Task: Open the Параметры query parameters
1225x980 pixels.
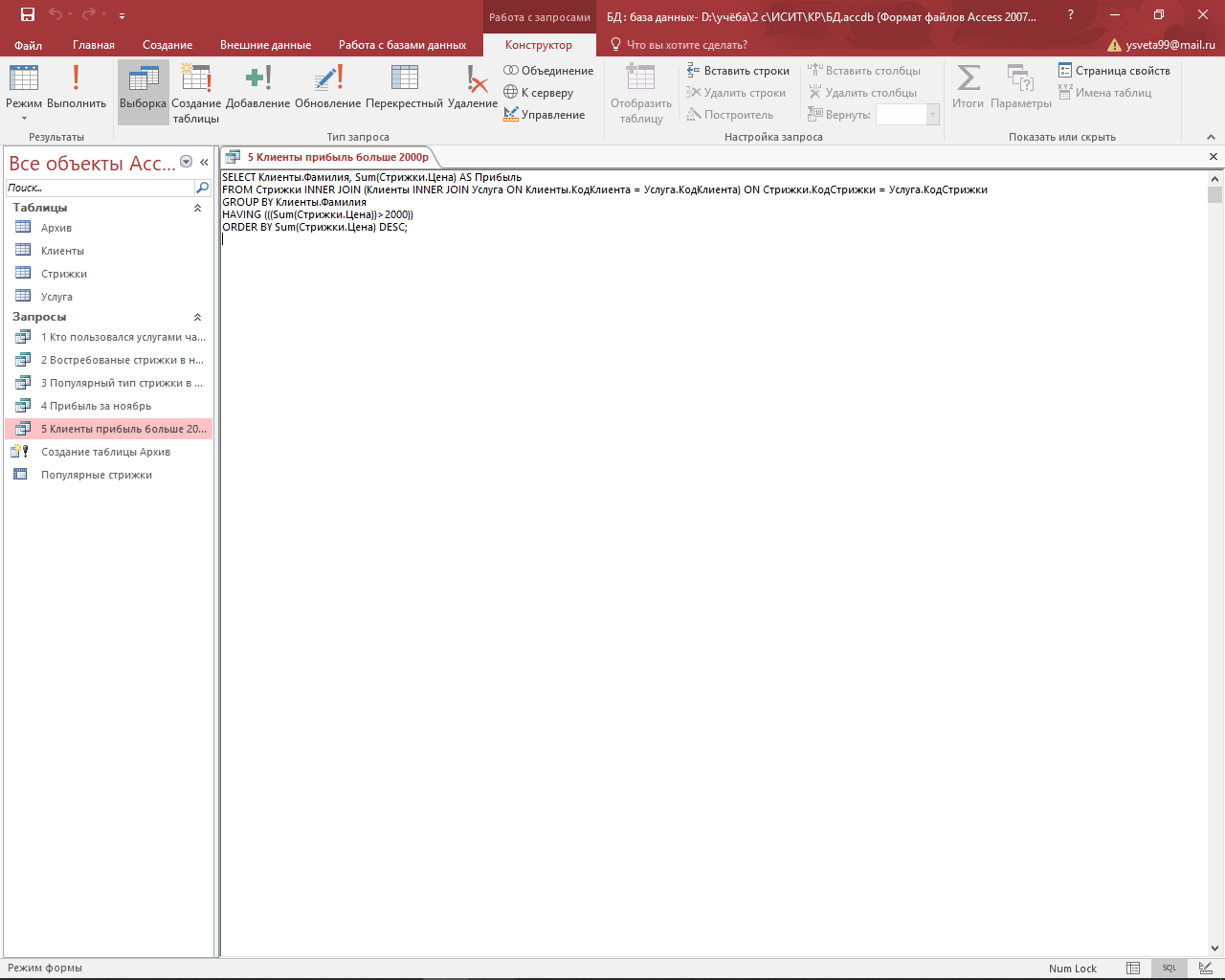Action: [x=1021, y=88]
